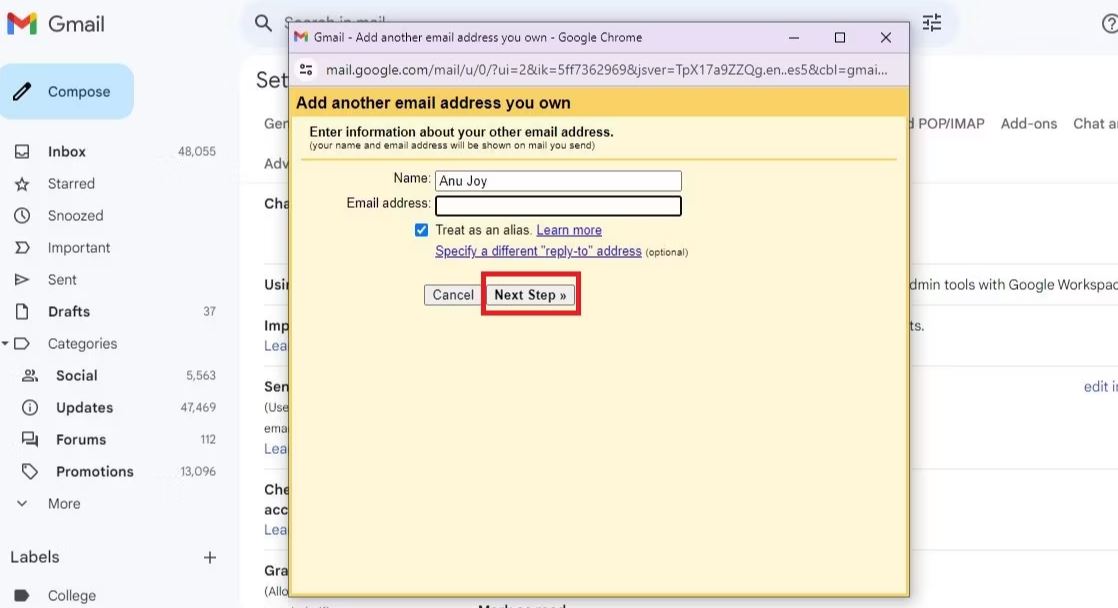The image size is (1118, 608).
Task: Open the Learn more alias link
Action: point(569,230)
